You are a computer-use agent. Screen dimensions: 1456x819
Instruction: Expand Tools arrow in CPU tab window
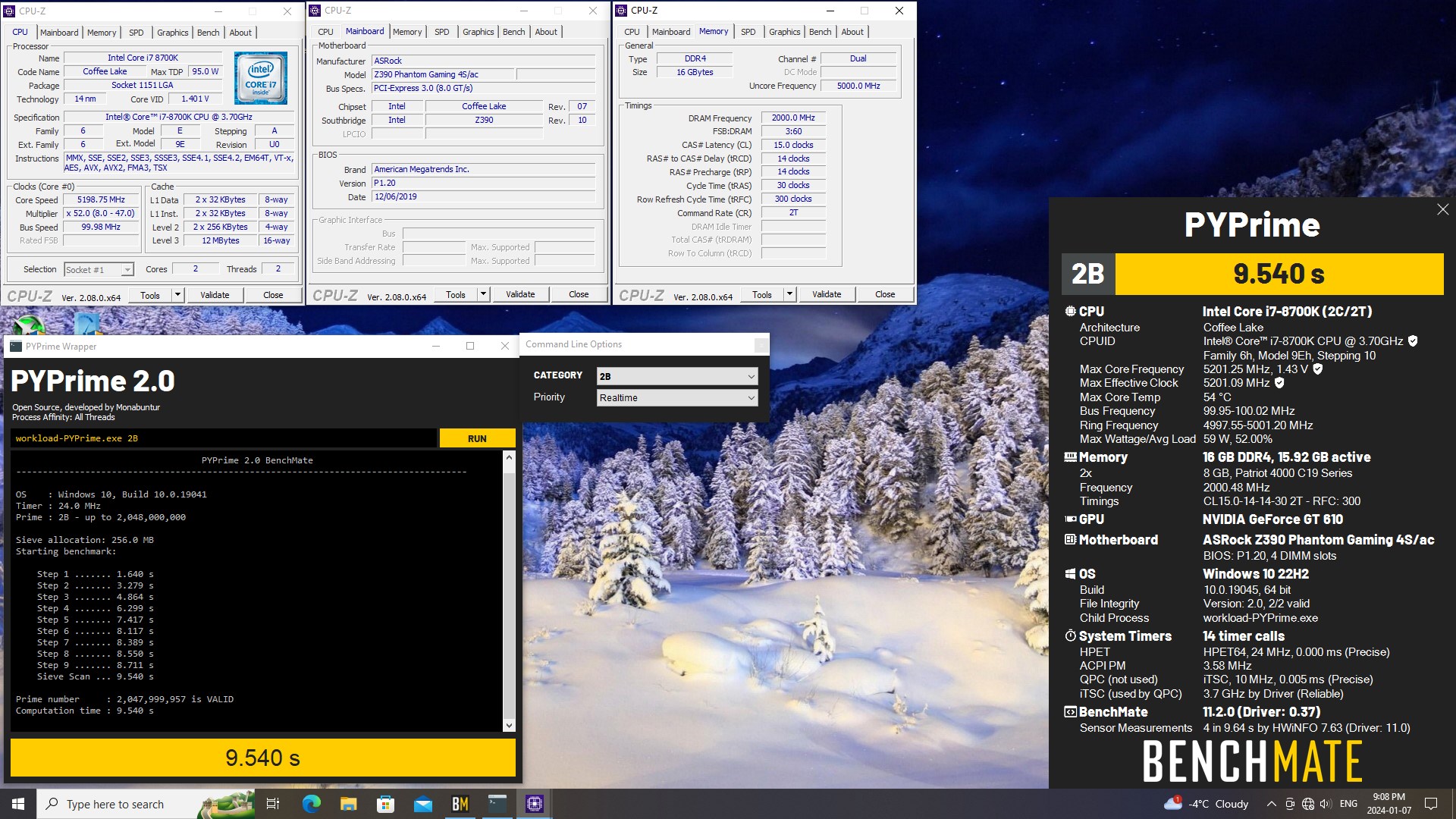pos(177,294)
